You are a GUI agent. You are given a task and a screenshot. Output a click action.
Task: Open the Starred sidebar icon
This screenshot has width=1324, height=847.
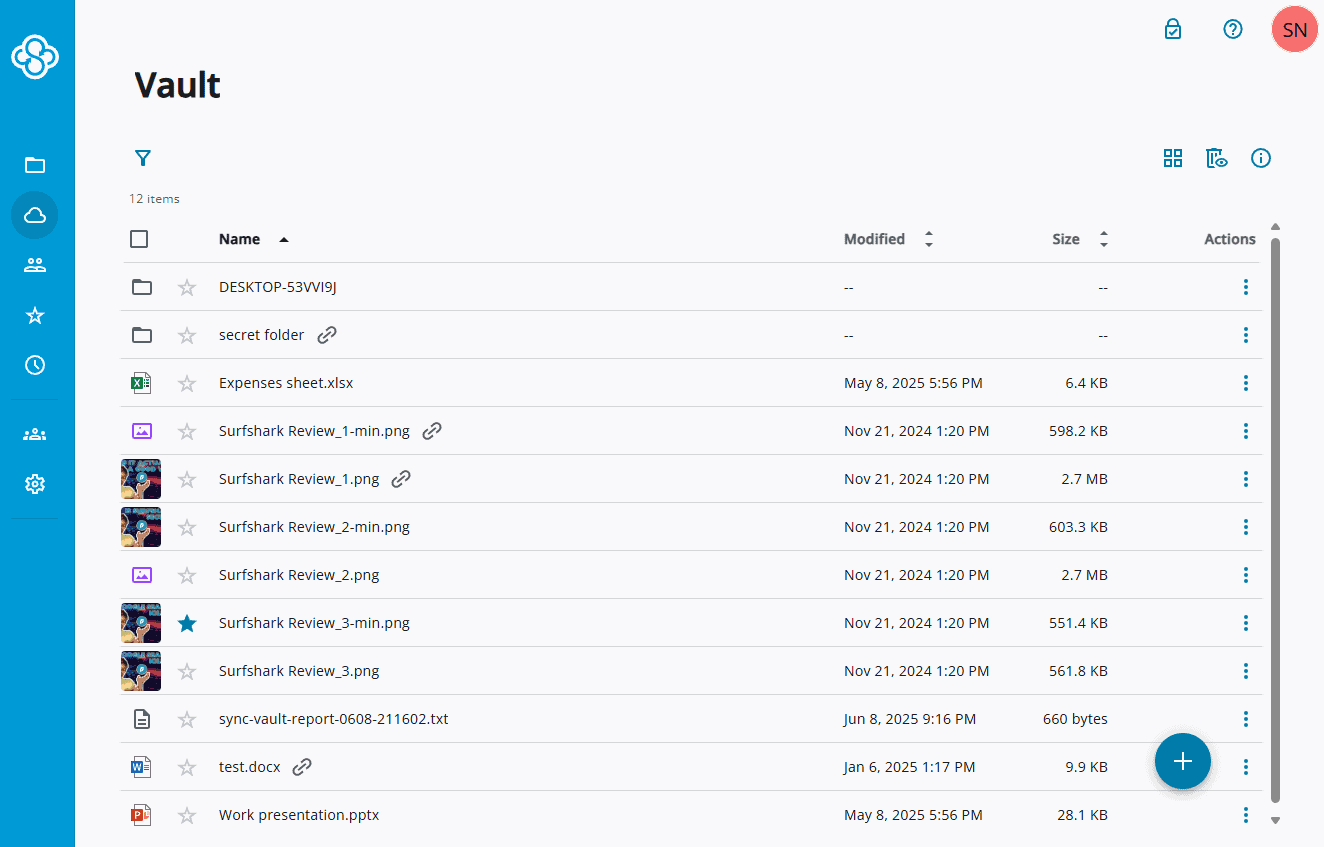click(x=35, y=315)
